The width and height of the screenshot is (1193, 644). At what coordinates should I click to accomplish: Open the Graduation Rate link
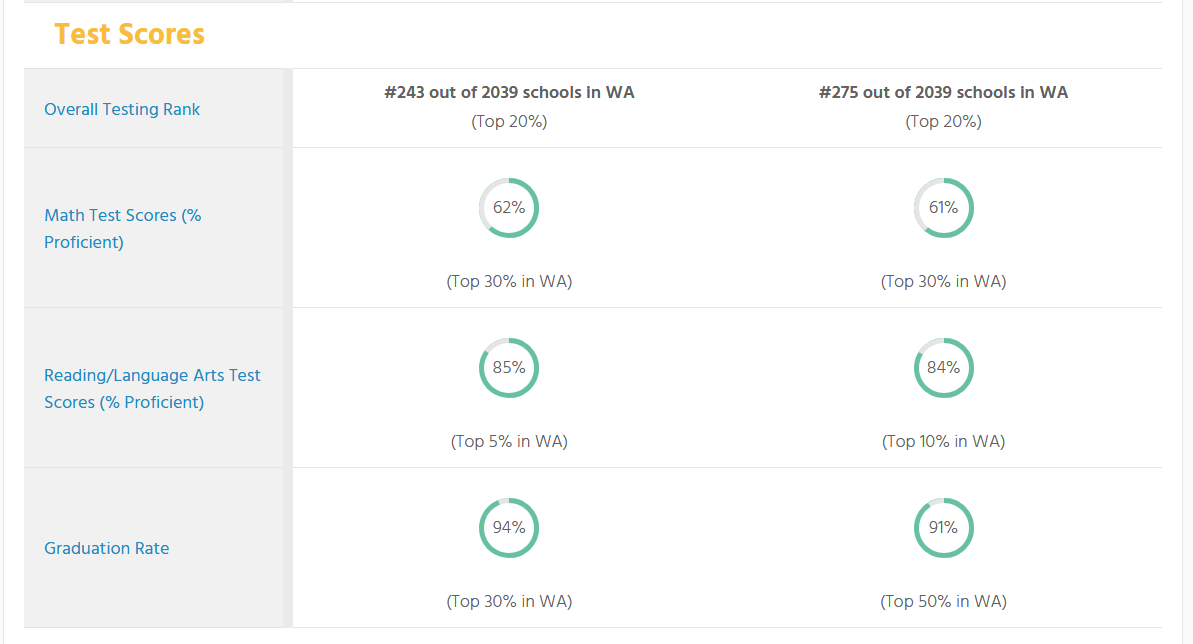(x=107, y=548)
